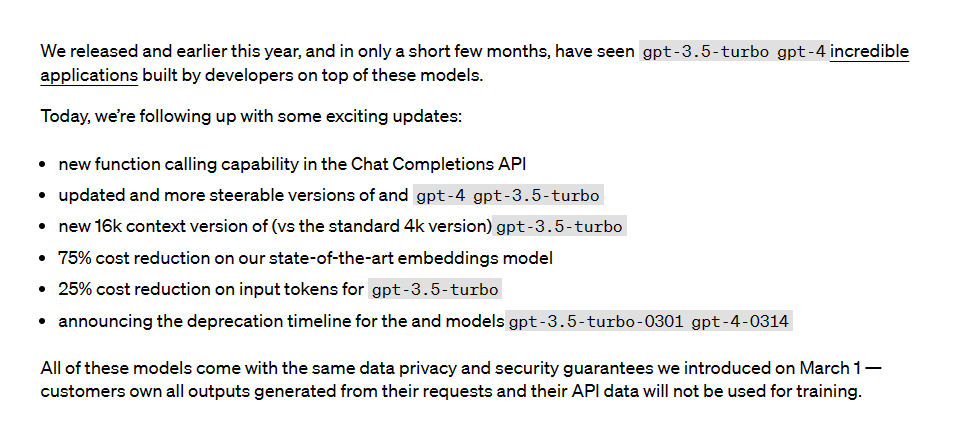This screenshot has width=972, height=441.
Task: Click the data privacy and security guarantees paragraph
Action: coord(461,380)
